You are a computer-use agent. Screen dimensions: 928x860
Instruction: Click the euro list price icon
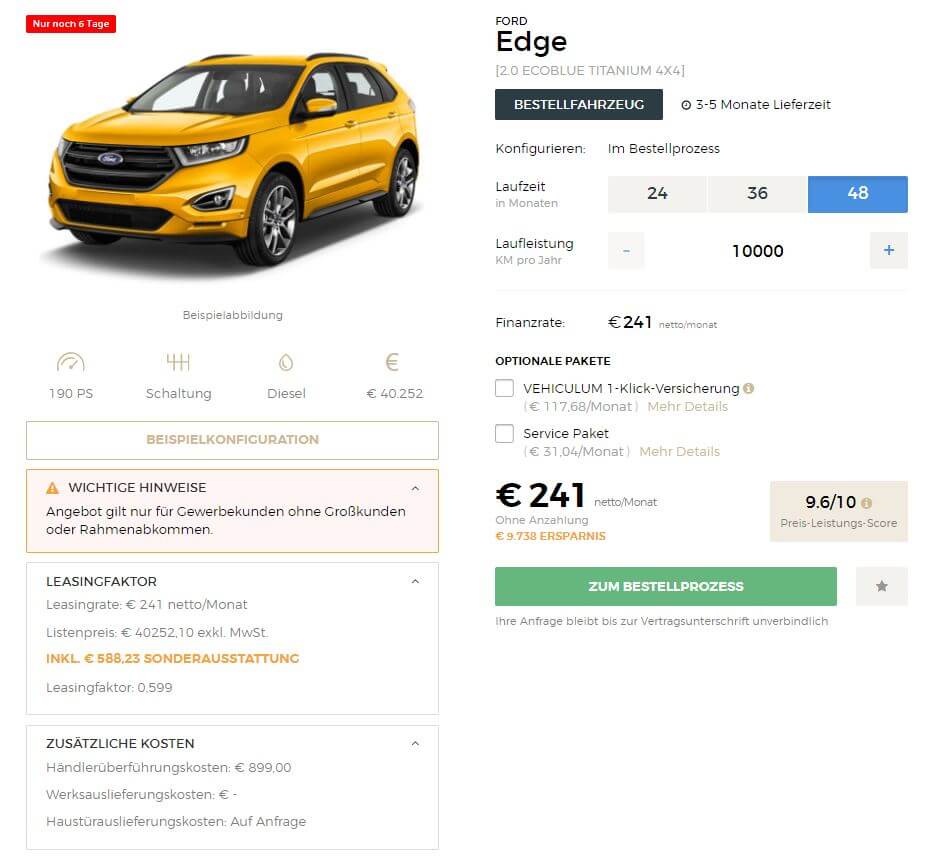tap(392, 362)
